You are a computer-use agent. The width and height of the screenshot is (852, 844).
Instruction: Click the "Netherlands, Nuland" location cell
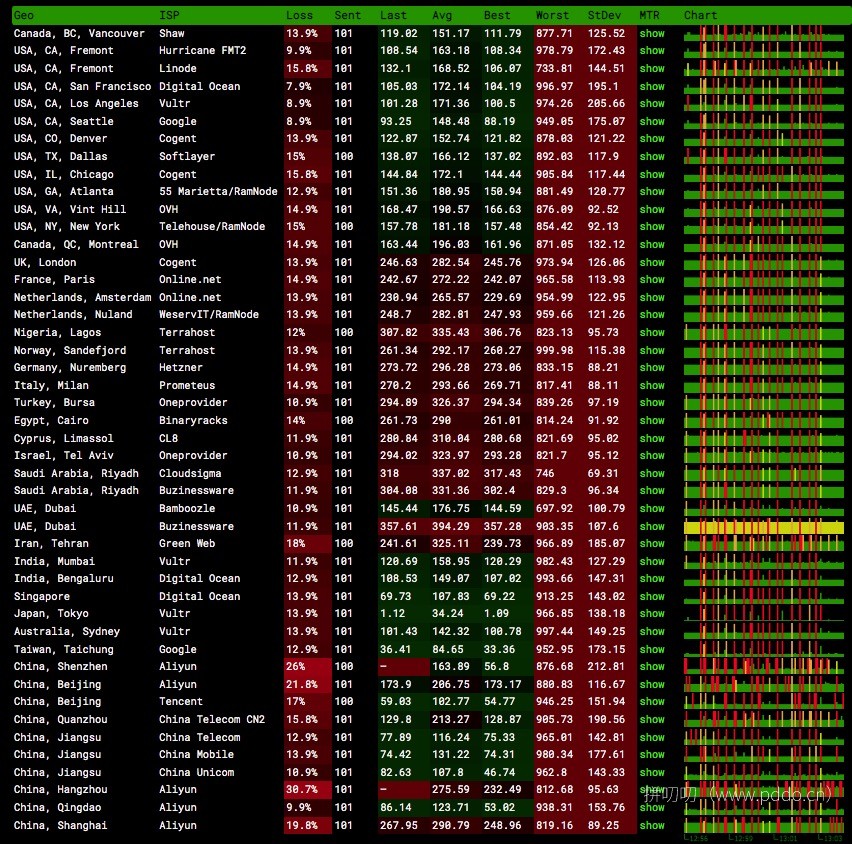(x=73, y=315)
